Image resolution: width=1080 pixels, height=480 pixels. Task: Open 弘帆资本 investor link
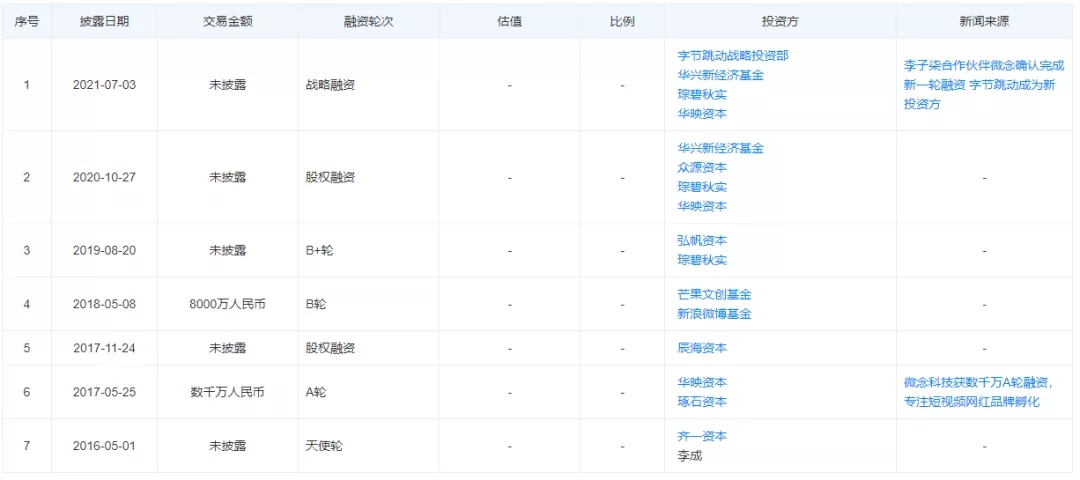pyautogui.click(x=702, y=240)
